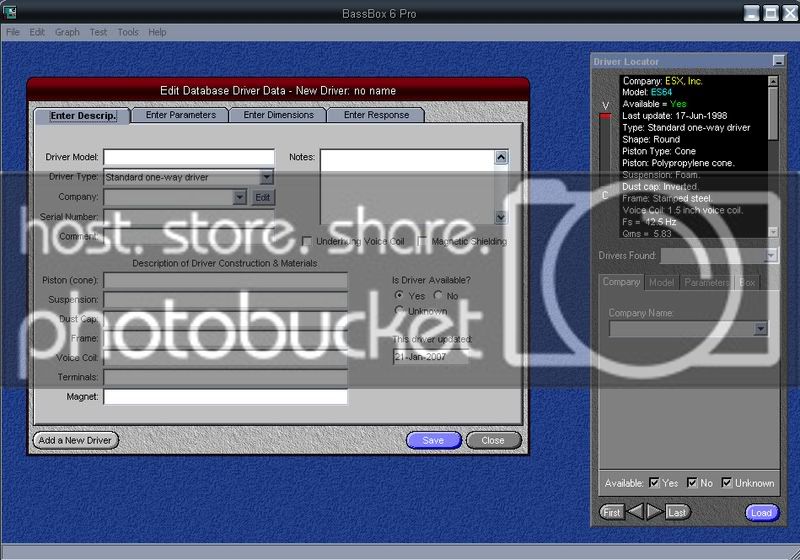Image resolution: width=800 pixels, height=560 pixels.
Task: Go to previous driver arrow in Driver Locator
Action: click(x=635, y=512)
